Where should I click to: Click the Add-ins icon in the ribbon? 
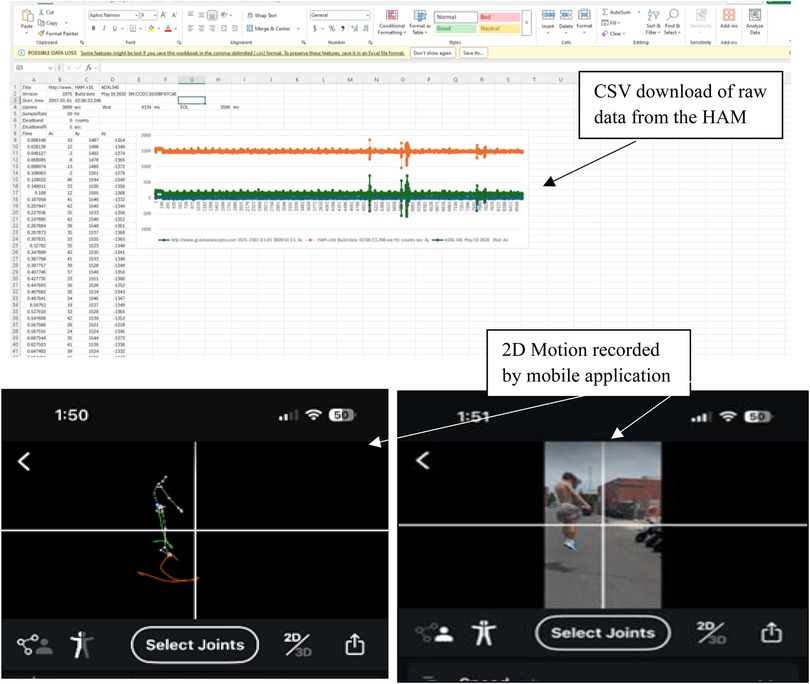pyautogui.click(x=728, y=22)
